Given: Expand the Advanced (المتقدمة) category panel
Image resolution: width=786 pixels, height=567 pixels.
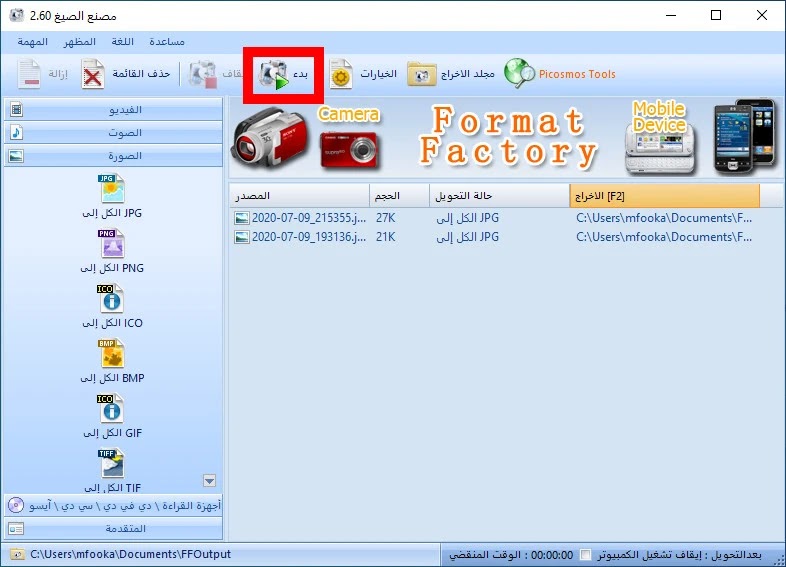Looking at the screenshot, I should pyautogui.click(x=113, y=528).
